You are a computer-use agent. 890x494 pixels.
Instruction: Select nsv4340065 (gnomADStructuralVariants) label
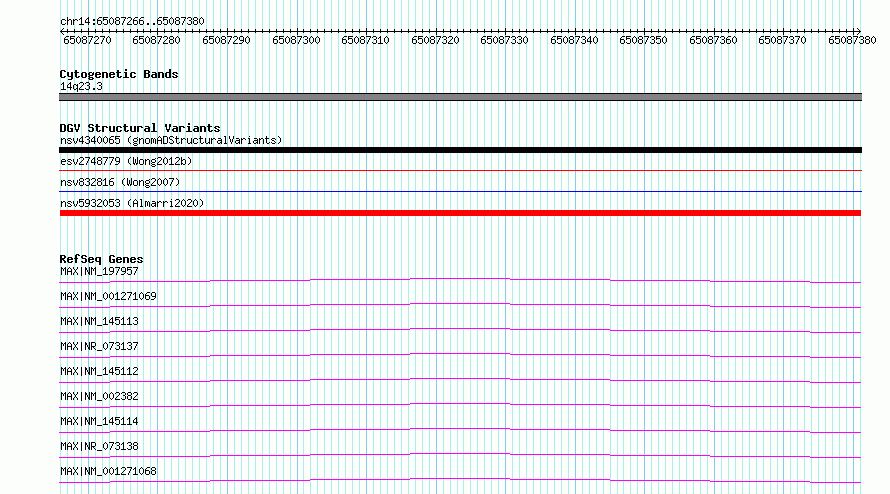coord(171,140)
